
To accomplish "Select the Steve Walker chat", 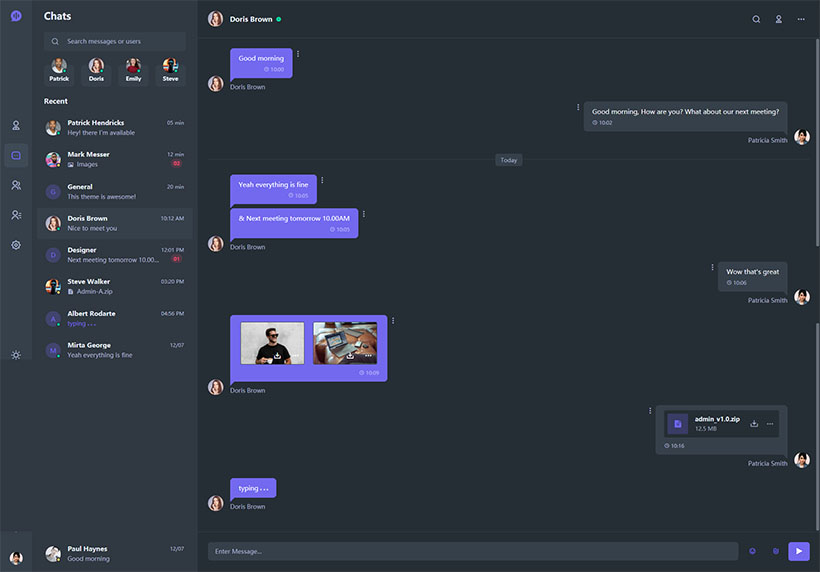I will (x=115, y=287).
